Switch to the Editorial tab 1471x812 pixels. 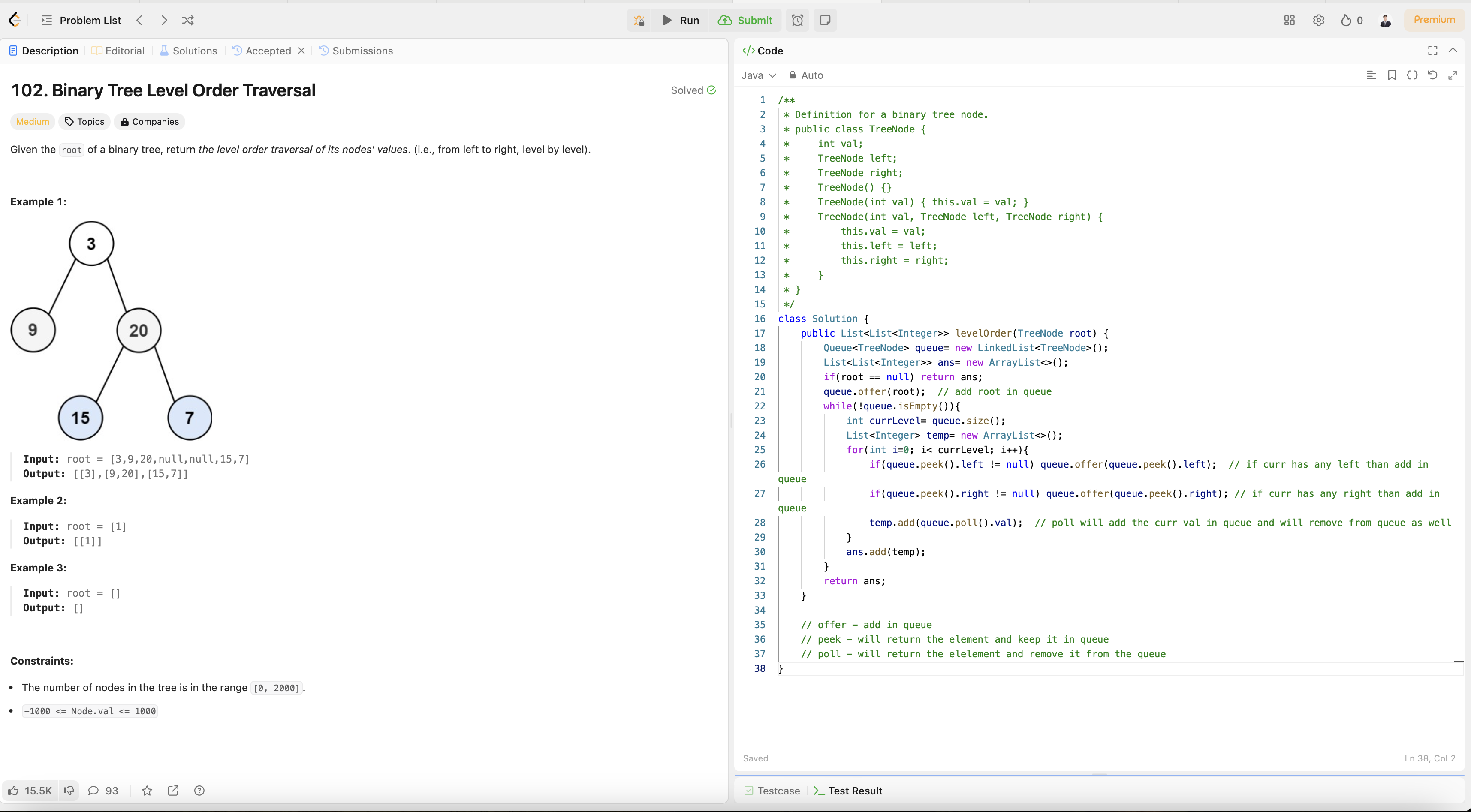coord(118,51)
